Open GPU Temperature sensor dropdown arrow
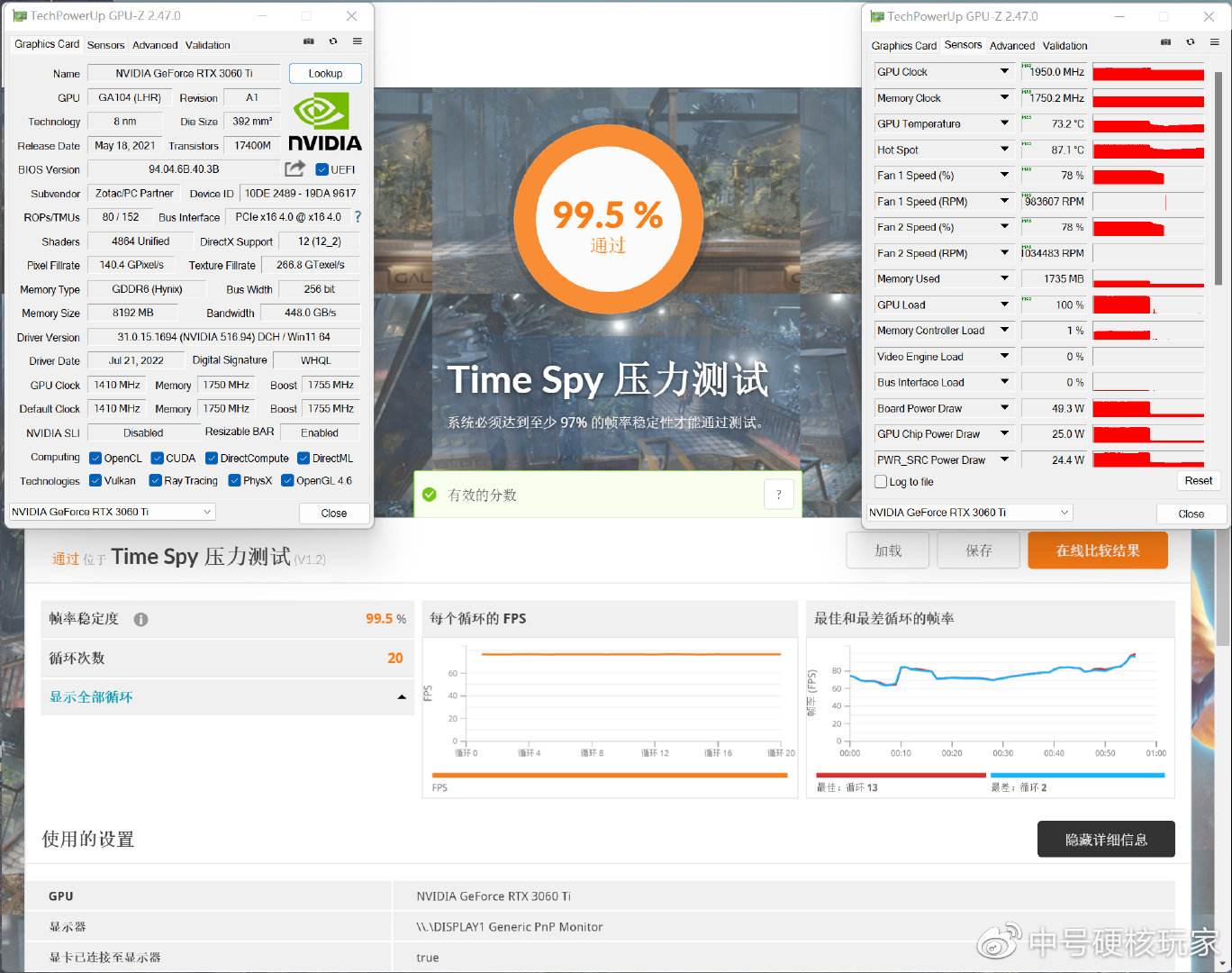This screenshot has height=973, width=1232. tap(1004, 123)
